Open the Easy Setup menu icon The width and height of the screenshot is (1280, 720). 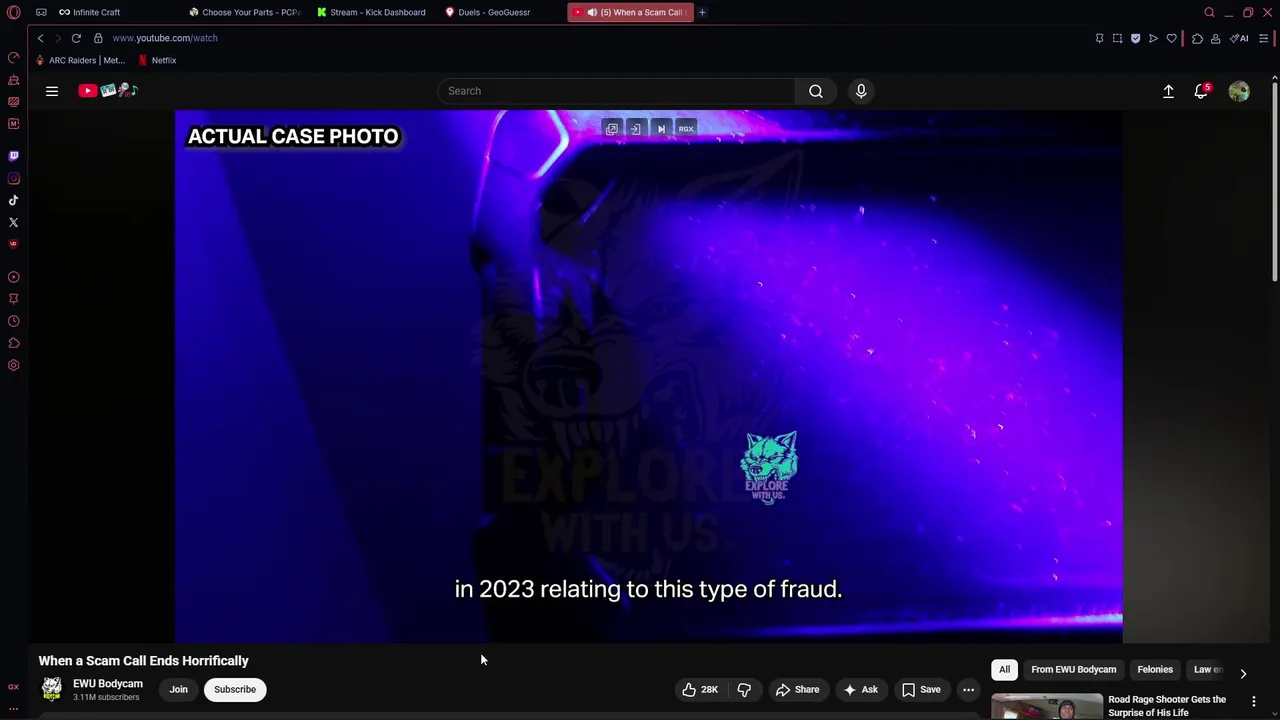click(1264, 38)
